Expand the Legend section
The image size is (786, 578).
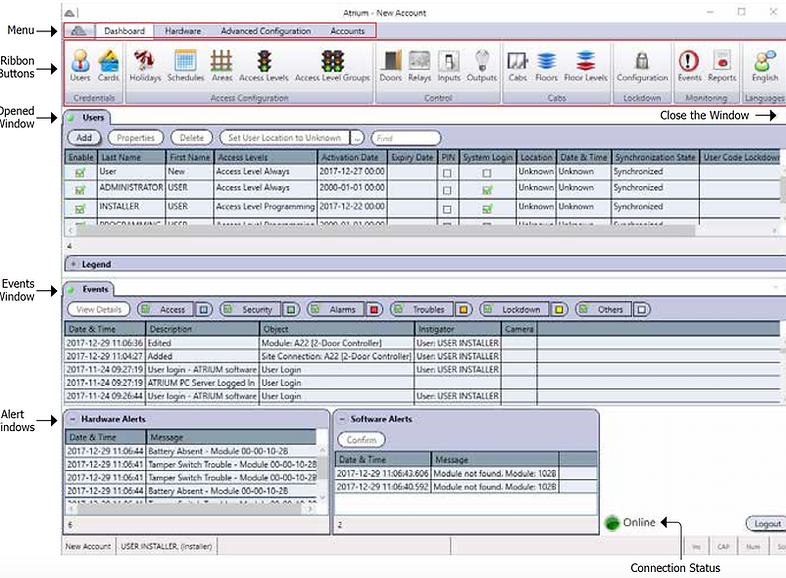click(x=73, y=264)
